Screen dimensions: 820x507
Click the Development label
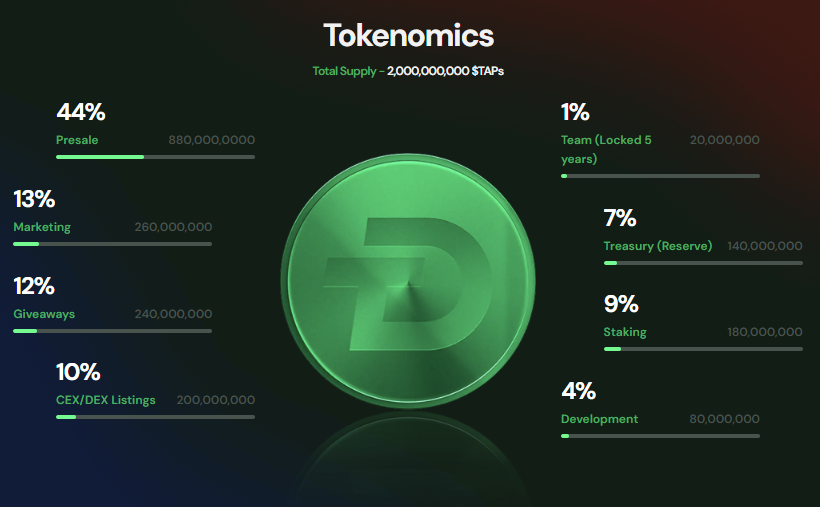coord(599,419)
